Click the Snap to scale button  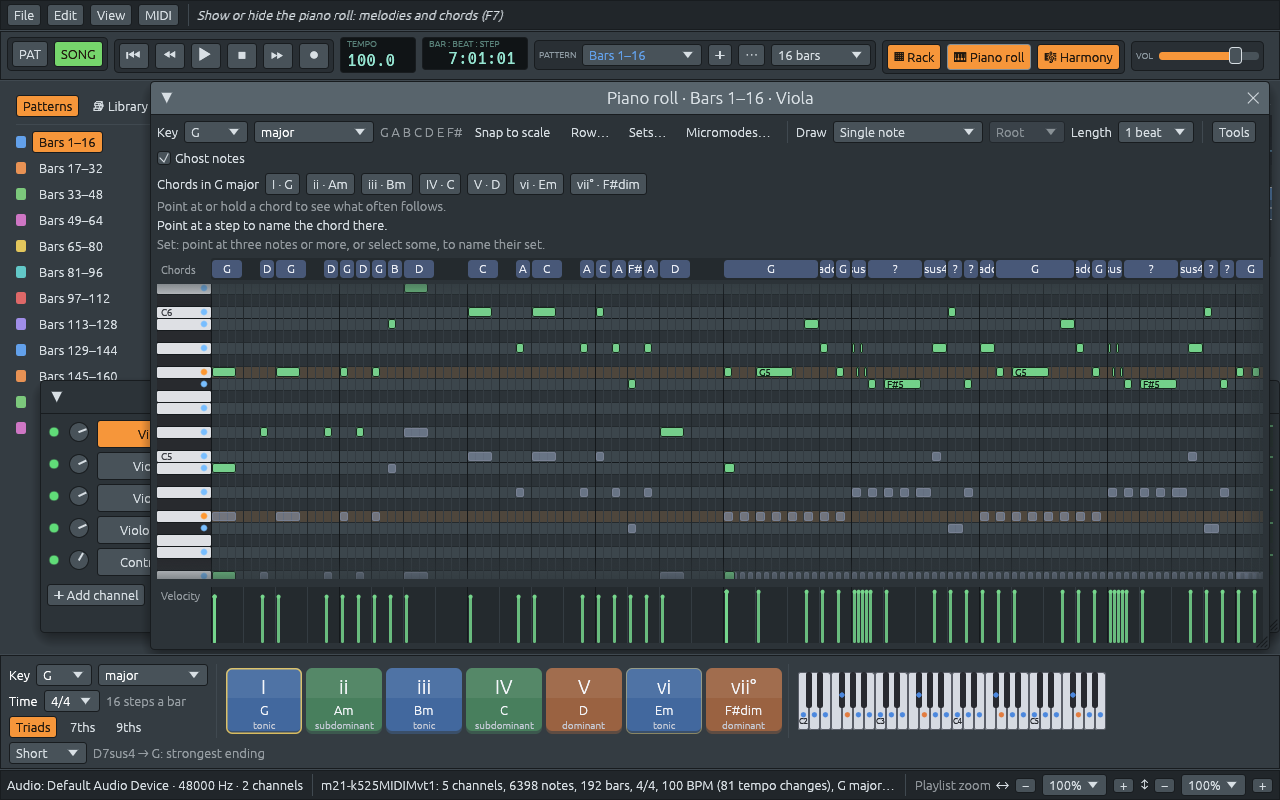pos(512,132)
